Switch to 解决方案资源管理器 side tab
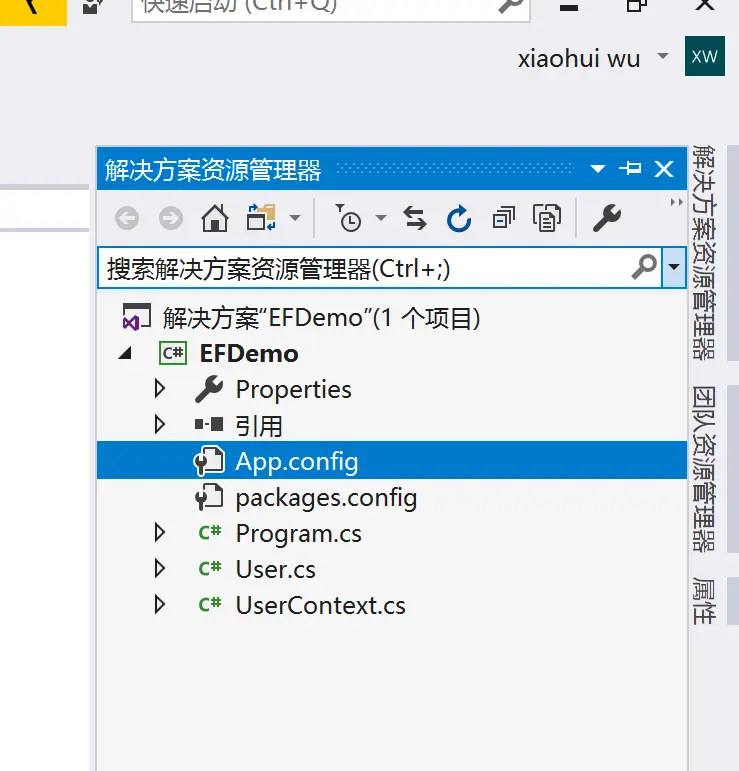 704,252
